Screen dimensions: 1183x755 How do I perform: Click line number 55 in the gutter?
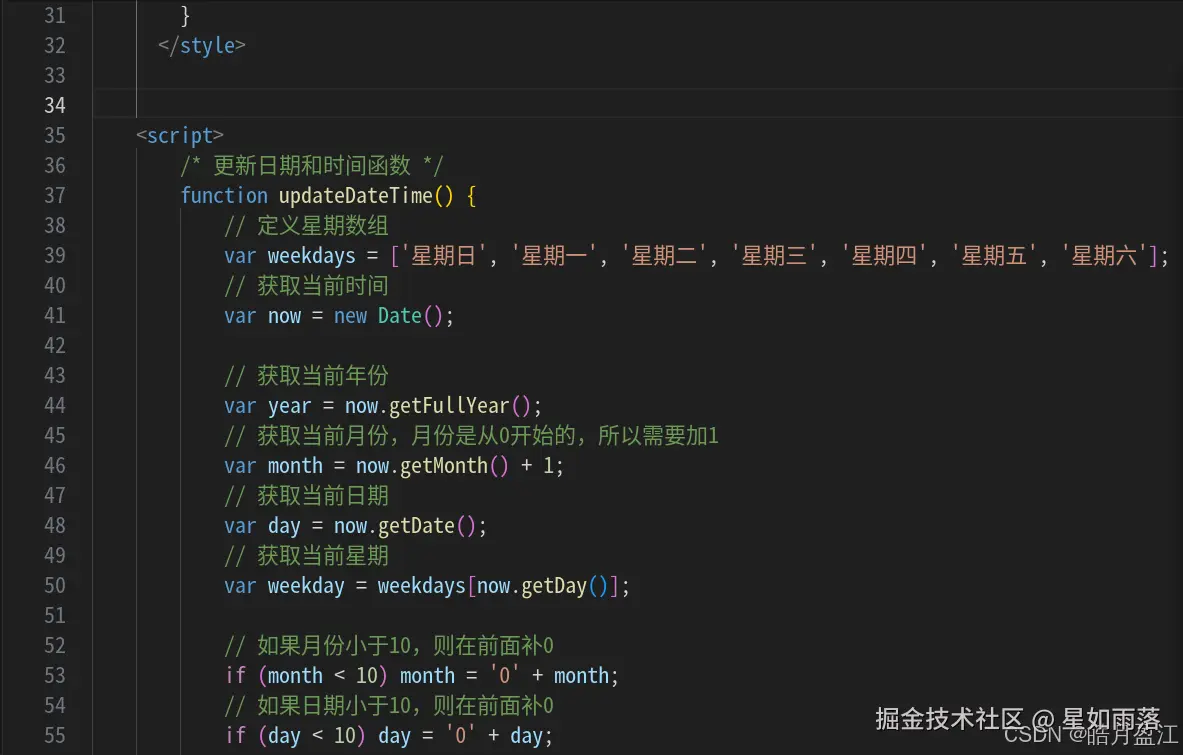click(54, 735)
